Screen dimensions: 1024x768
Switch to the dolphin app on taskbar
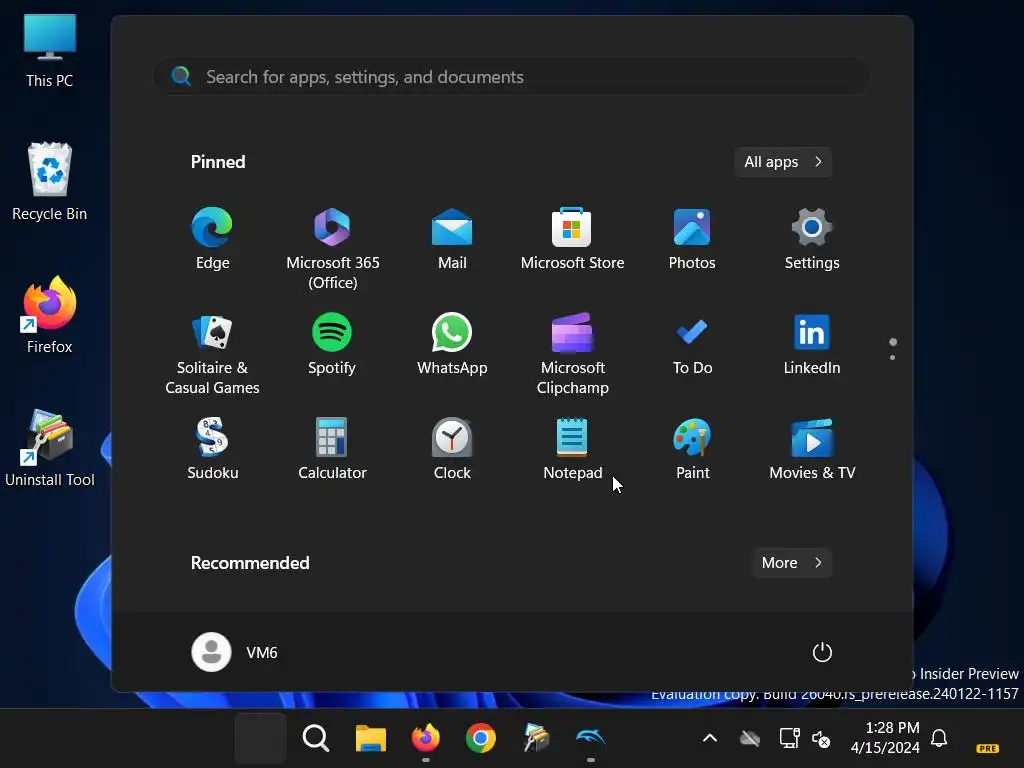(591, 738)
